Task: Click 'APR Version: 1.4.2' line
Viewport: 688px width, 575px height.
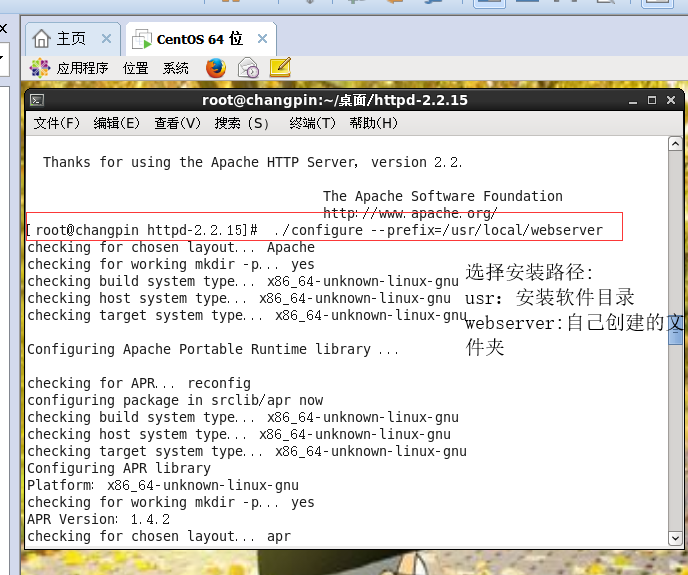Action: (98, 519)
